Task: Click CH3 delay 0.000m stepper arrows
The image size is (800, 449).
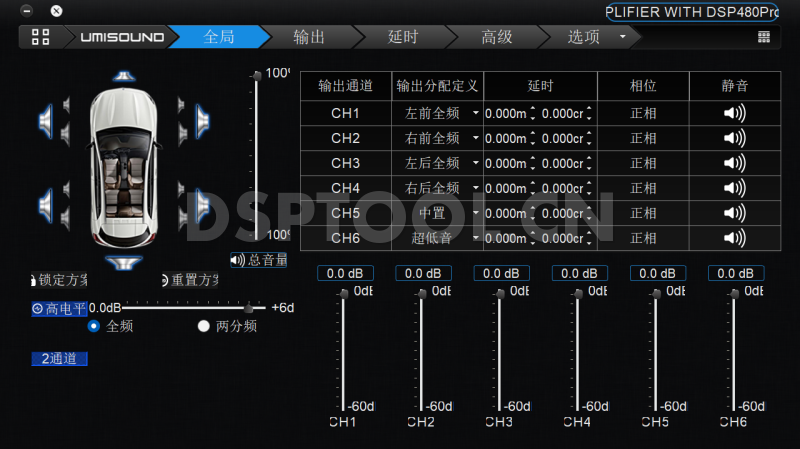Action: point(533,163)
